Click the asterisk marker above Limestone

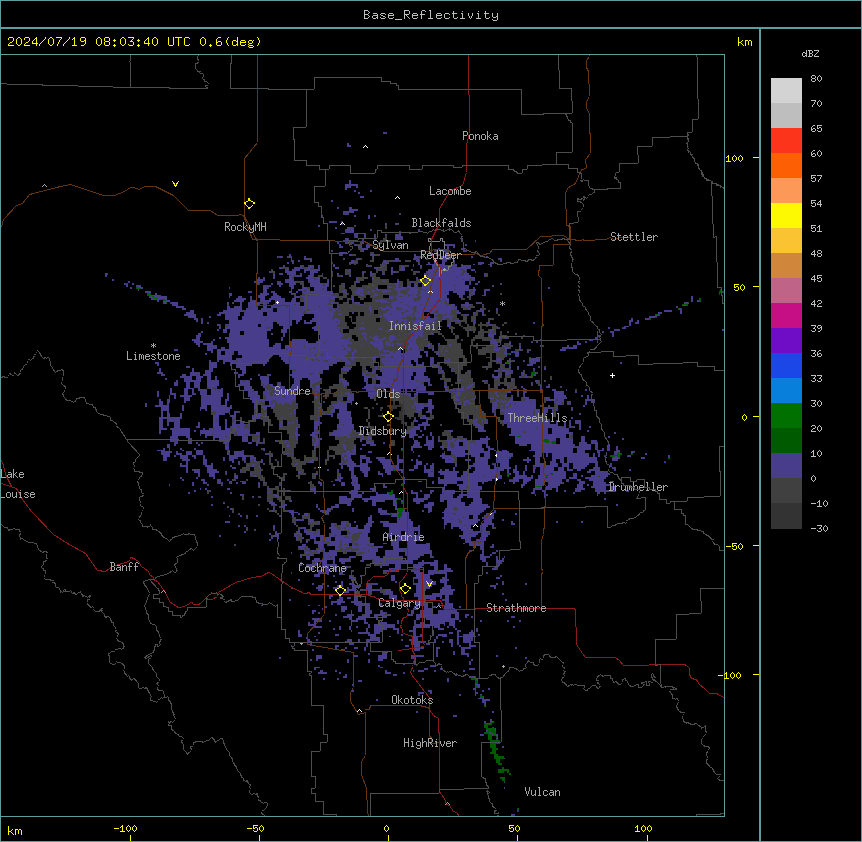click(x=153, y=346)
